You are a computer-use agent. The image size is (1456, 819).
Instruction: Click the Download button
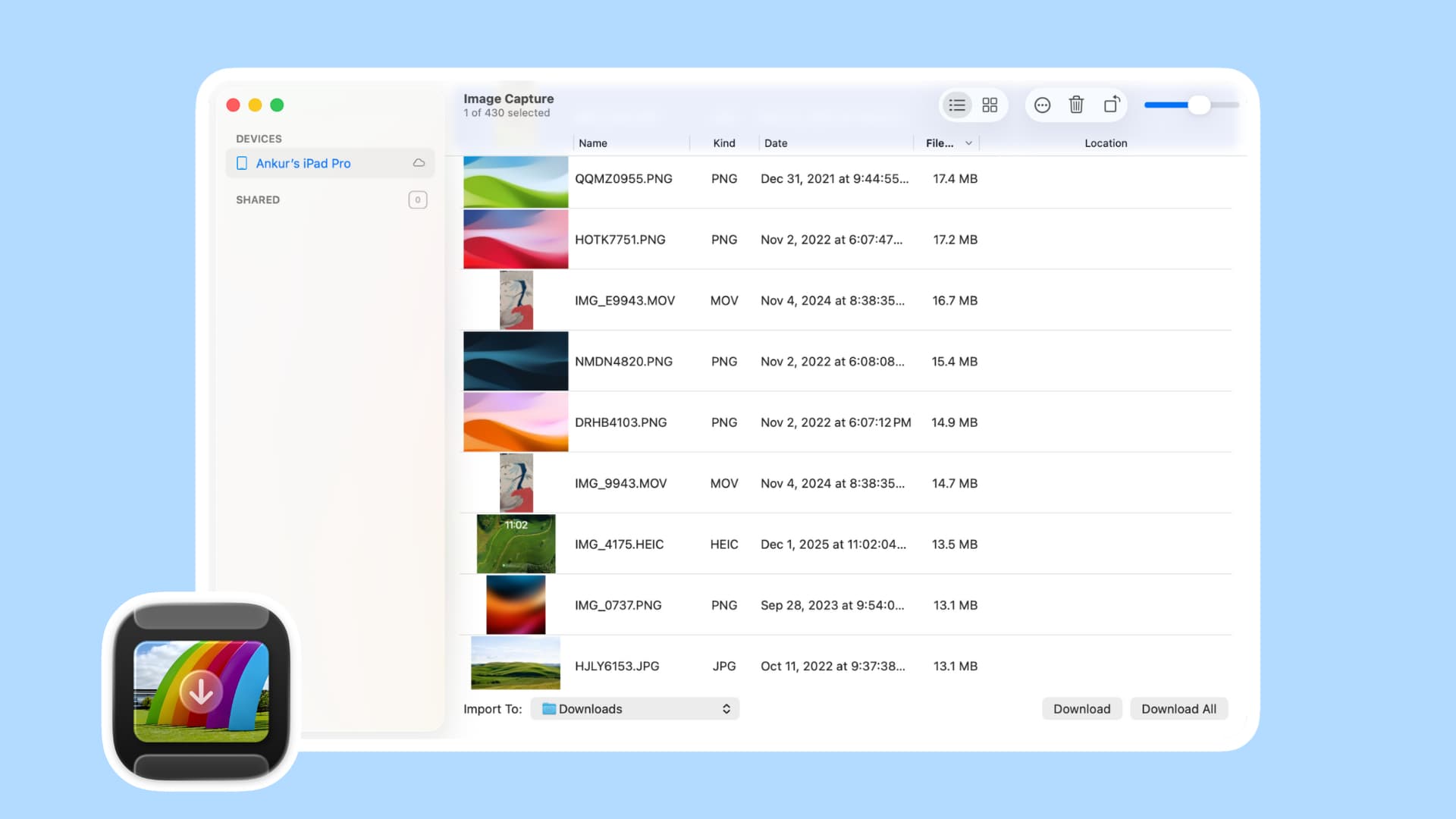point(1081,709)
